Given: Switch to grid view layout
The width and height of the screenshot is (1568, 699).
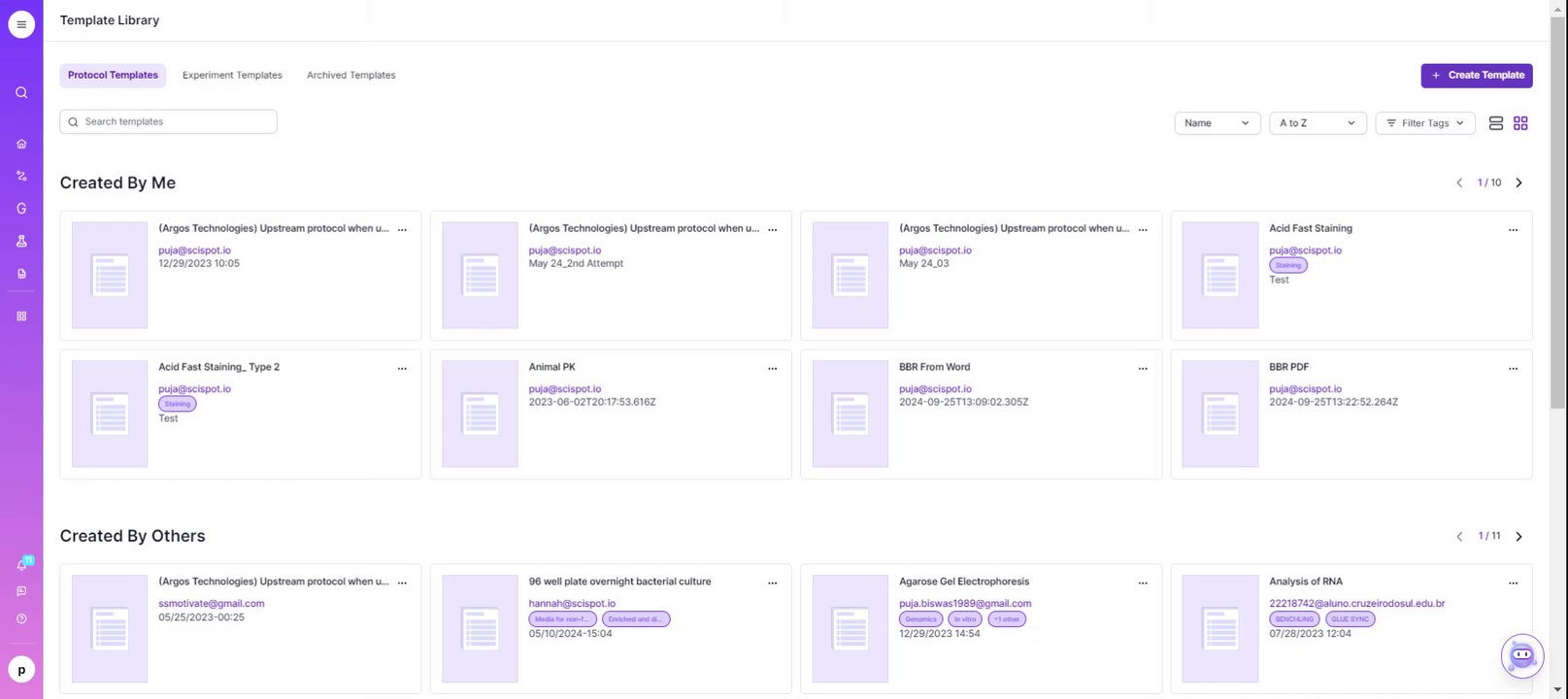Looking at the screenshot, I should click(1520, 123).
